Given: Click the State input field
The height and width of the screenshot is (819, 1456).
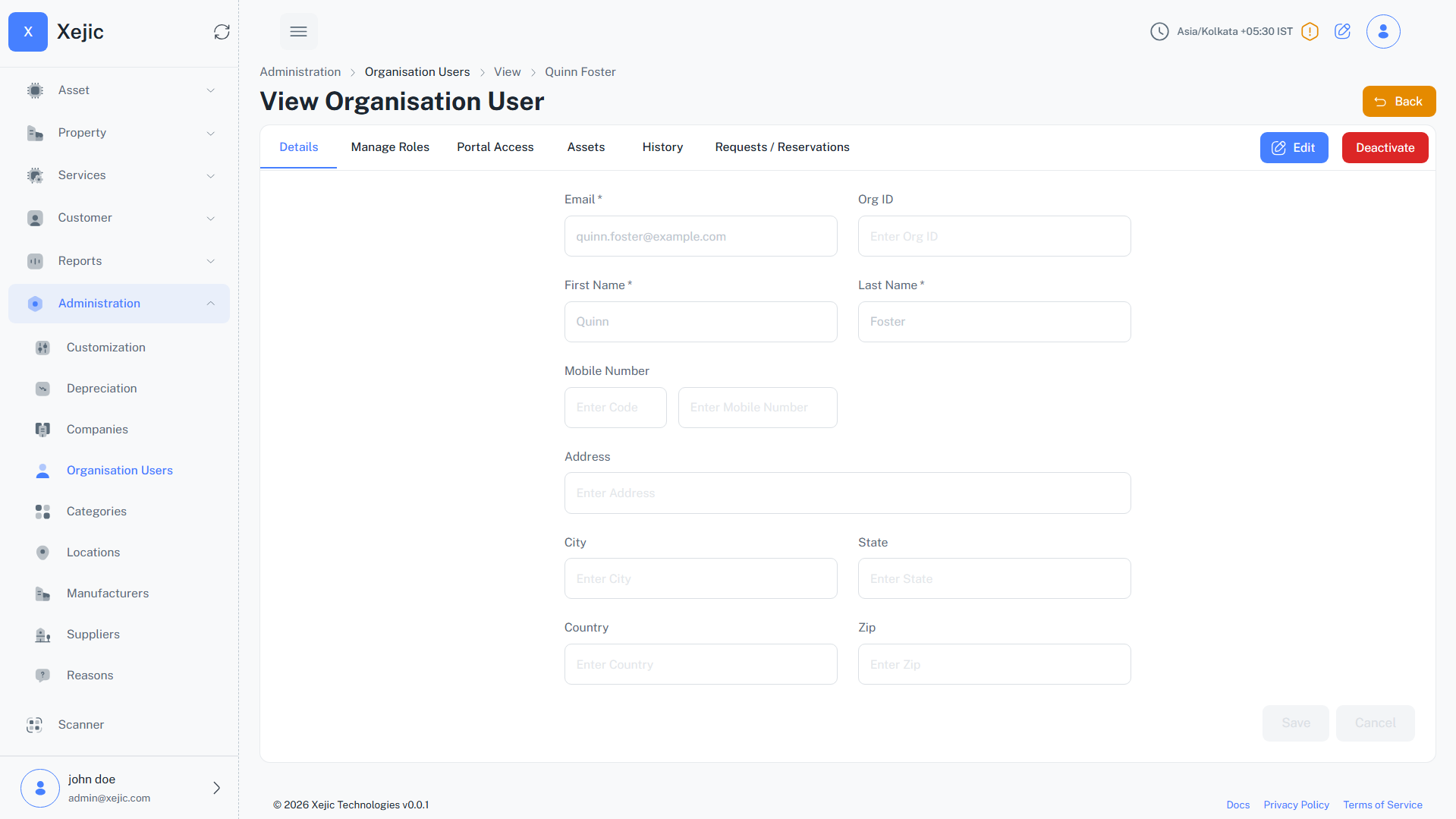Looking at the screenshot, I should (995, 578).
